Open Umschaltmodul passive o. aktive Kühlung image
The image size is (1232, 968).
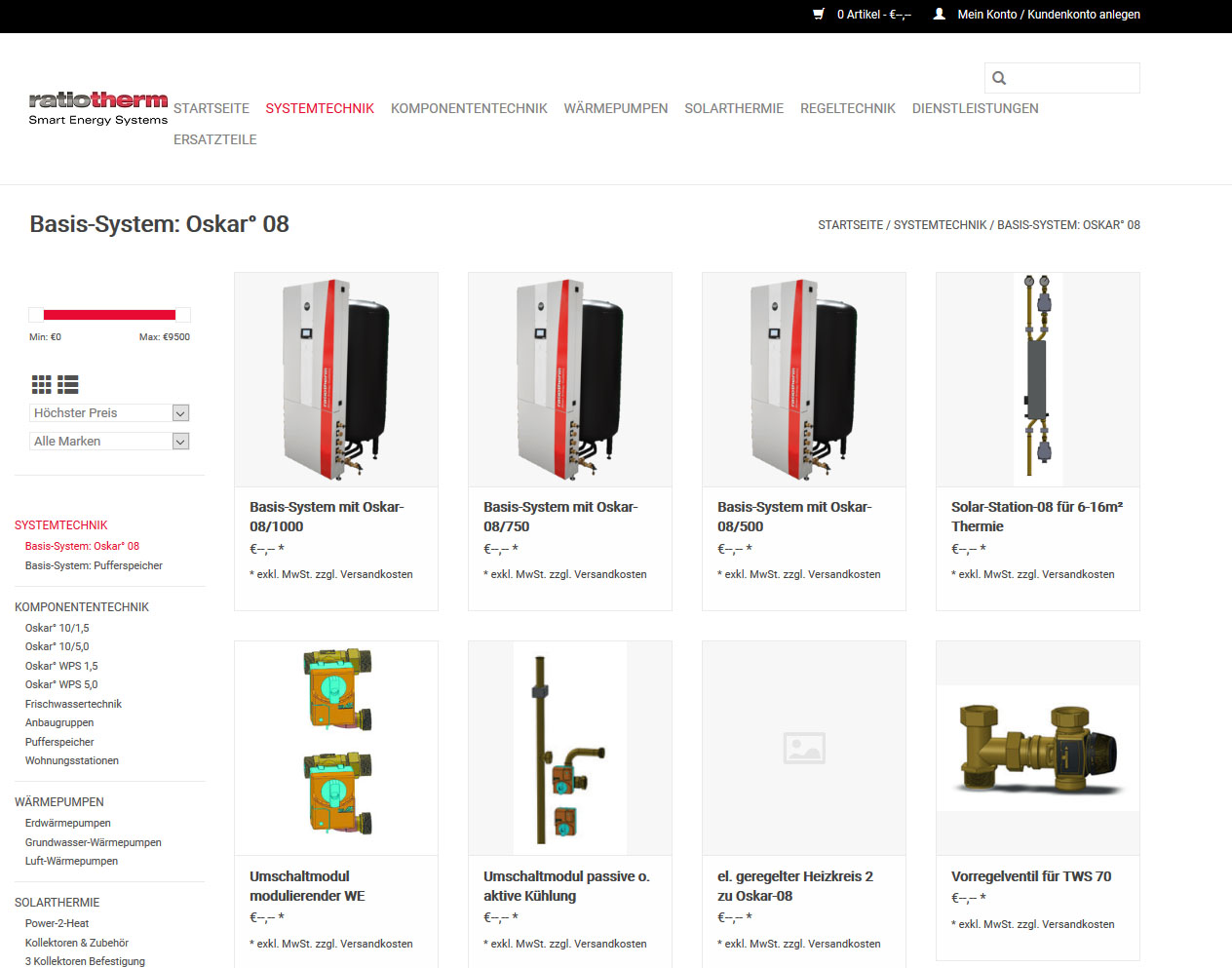(x=570, y=749)
